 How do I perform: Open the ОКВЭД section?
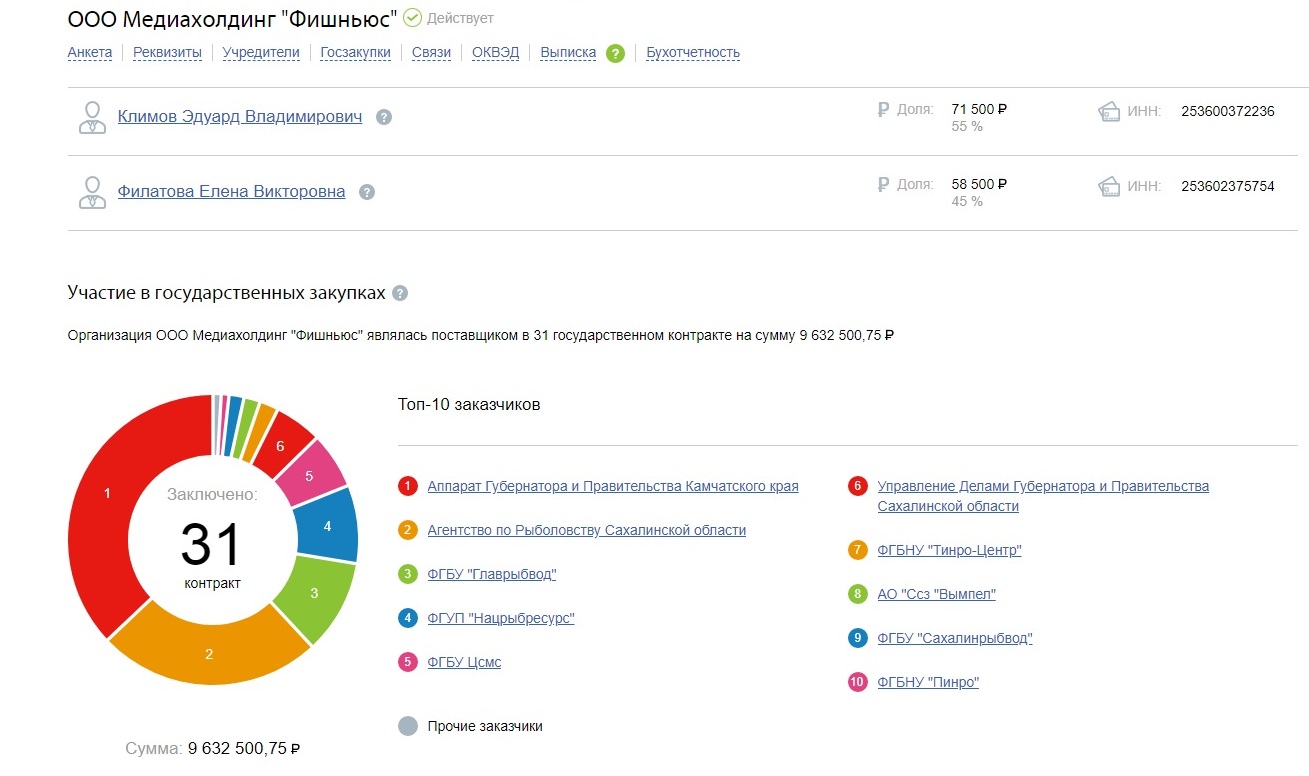(x=496, y=53)
